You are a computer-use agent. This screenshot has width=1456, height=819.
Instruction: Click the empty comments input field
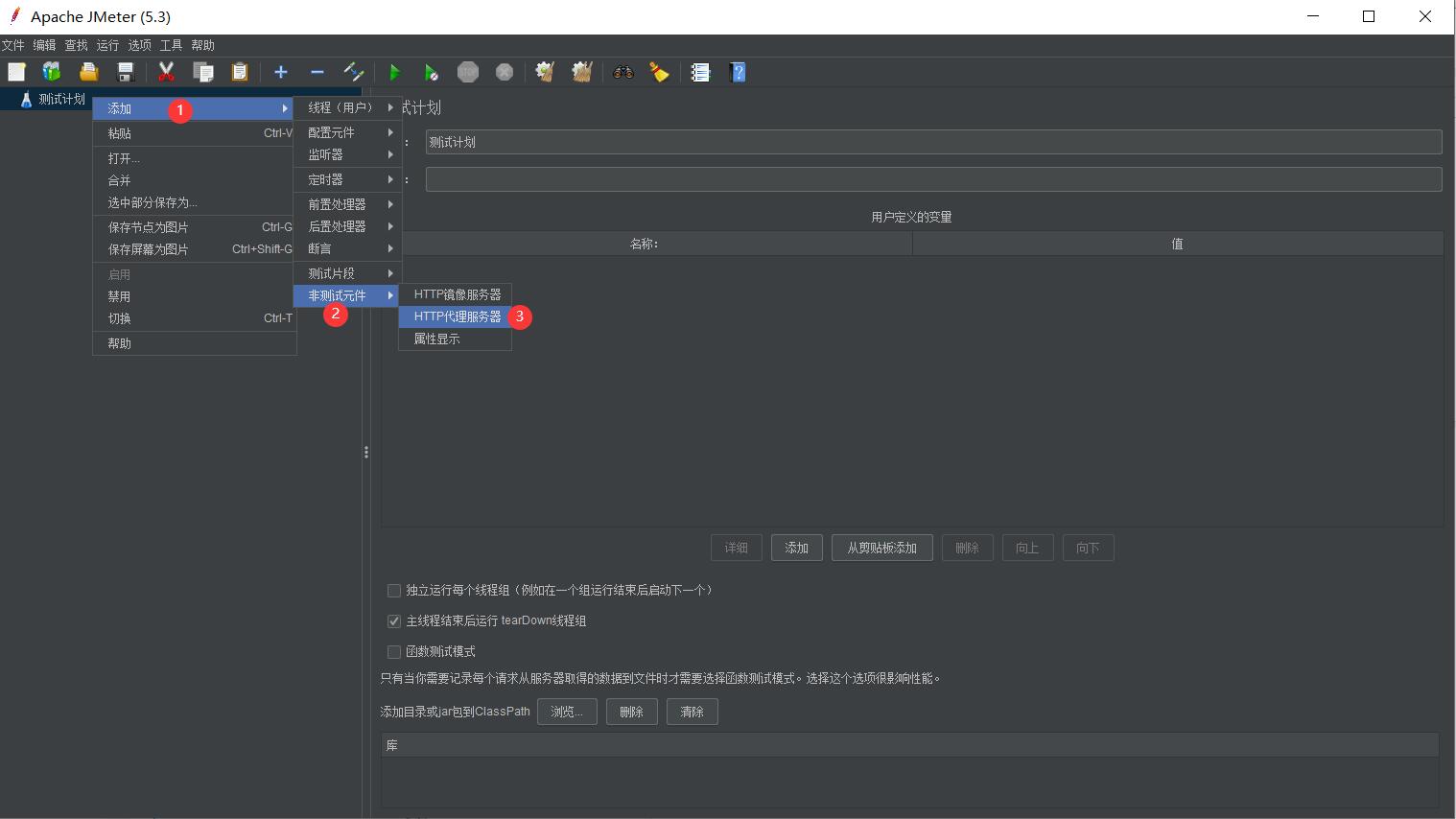(933, 179)
